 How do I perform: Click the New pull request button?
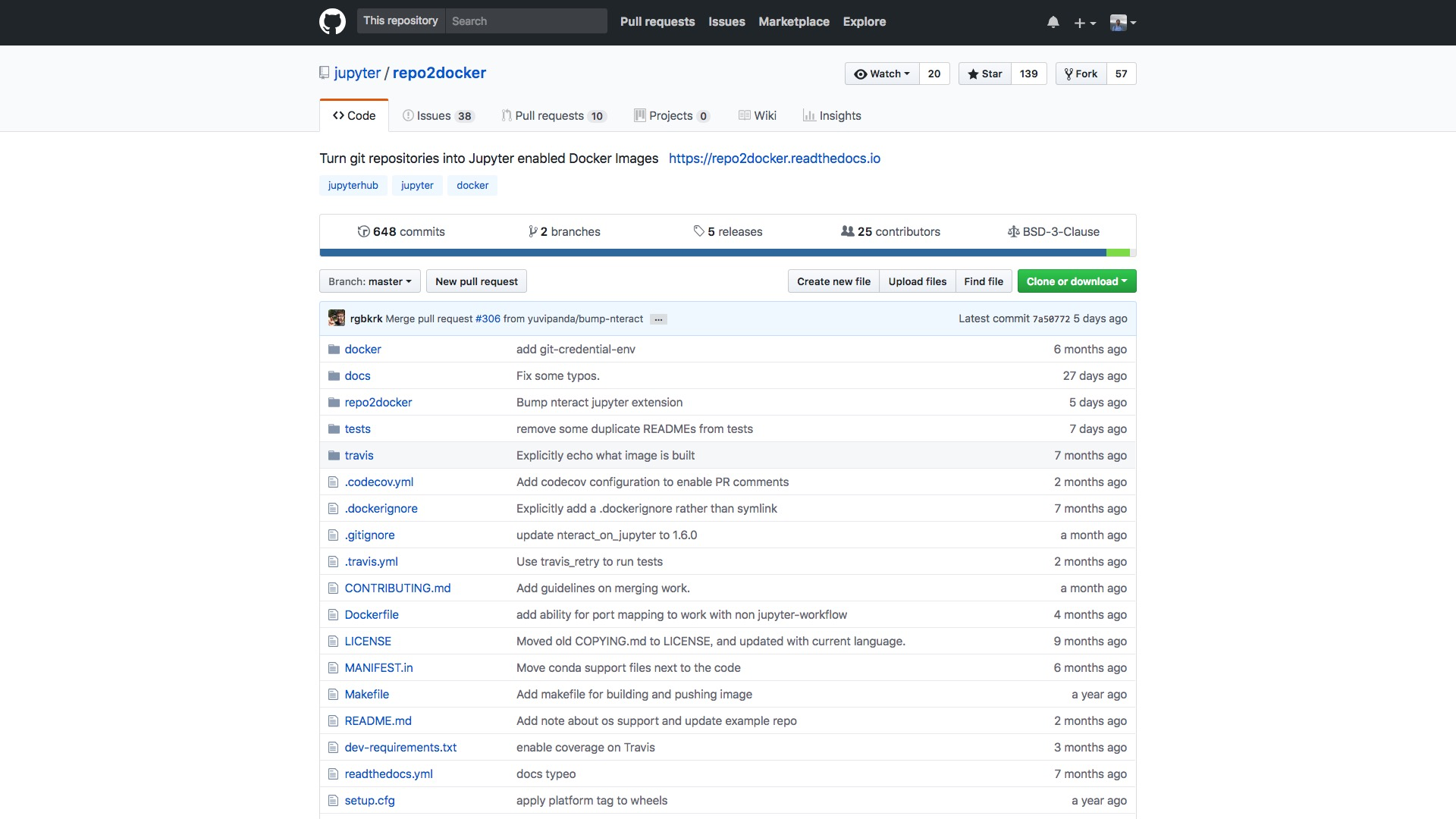tap(476, 281)
